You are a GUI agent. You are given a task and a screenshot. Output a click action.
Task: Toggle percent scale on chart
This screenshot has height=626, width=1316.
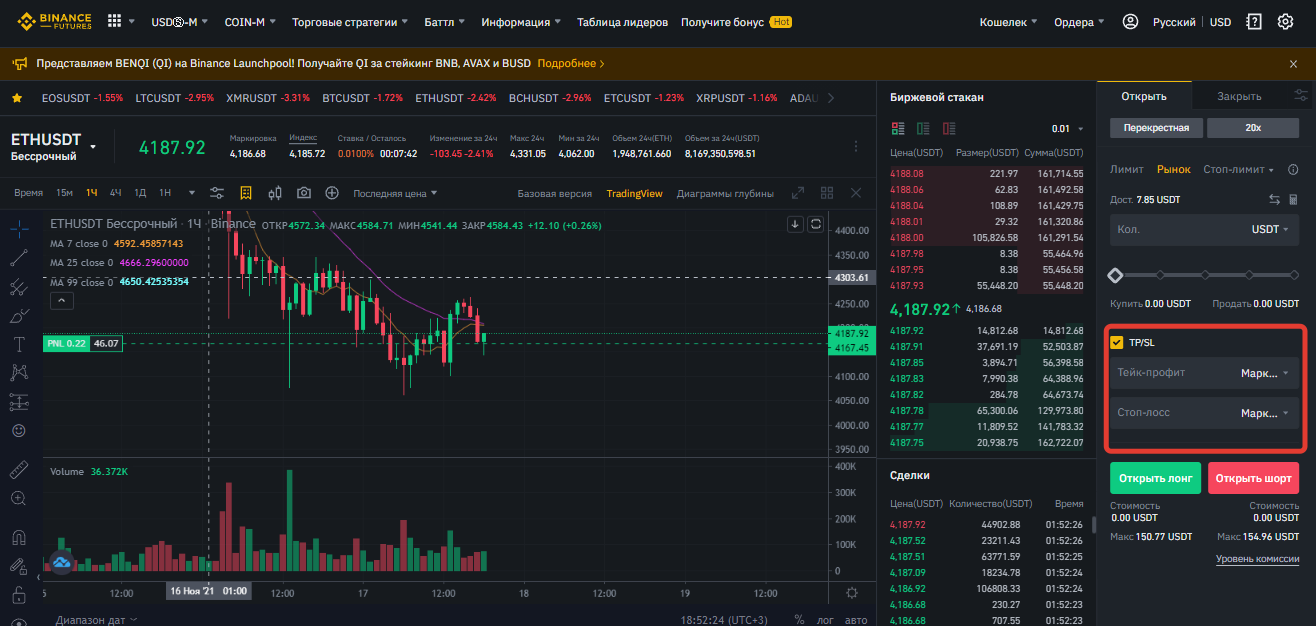[799, 620]
